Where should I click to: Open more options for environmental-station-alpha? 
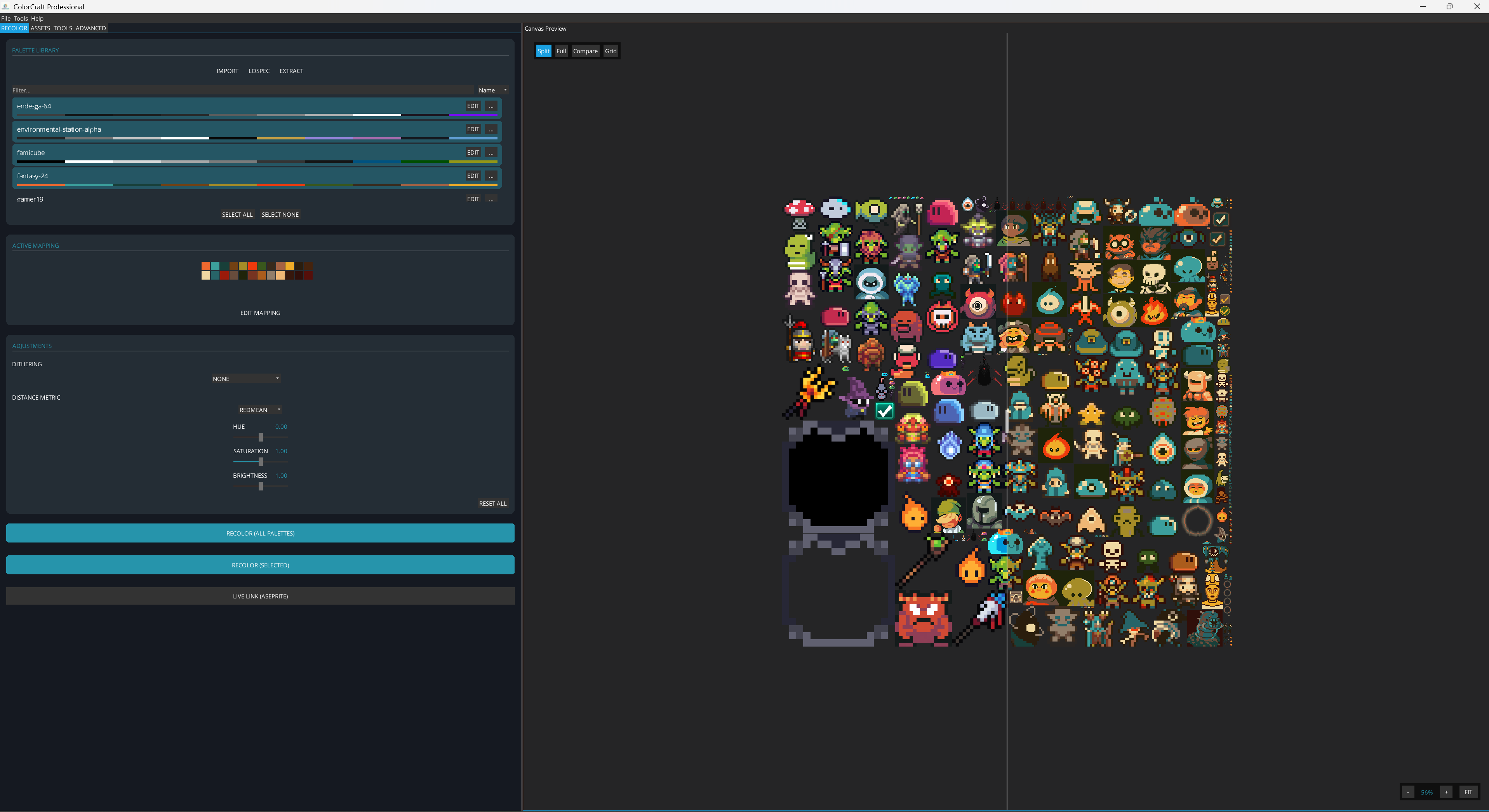[x=491, y=129]
